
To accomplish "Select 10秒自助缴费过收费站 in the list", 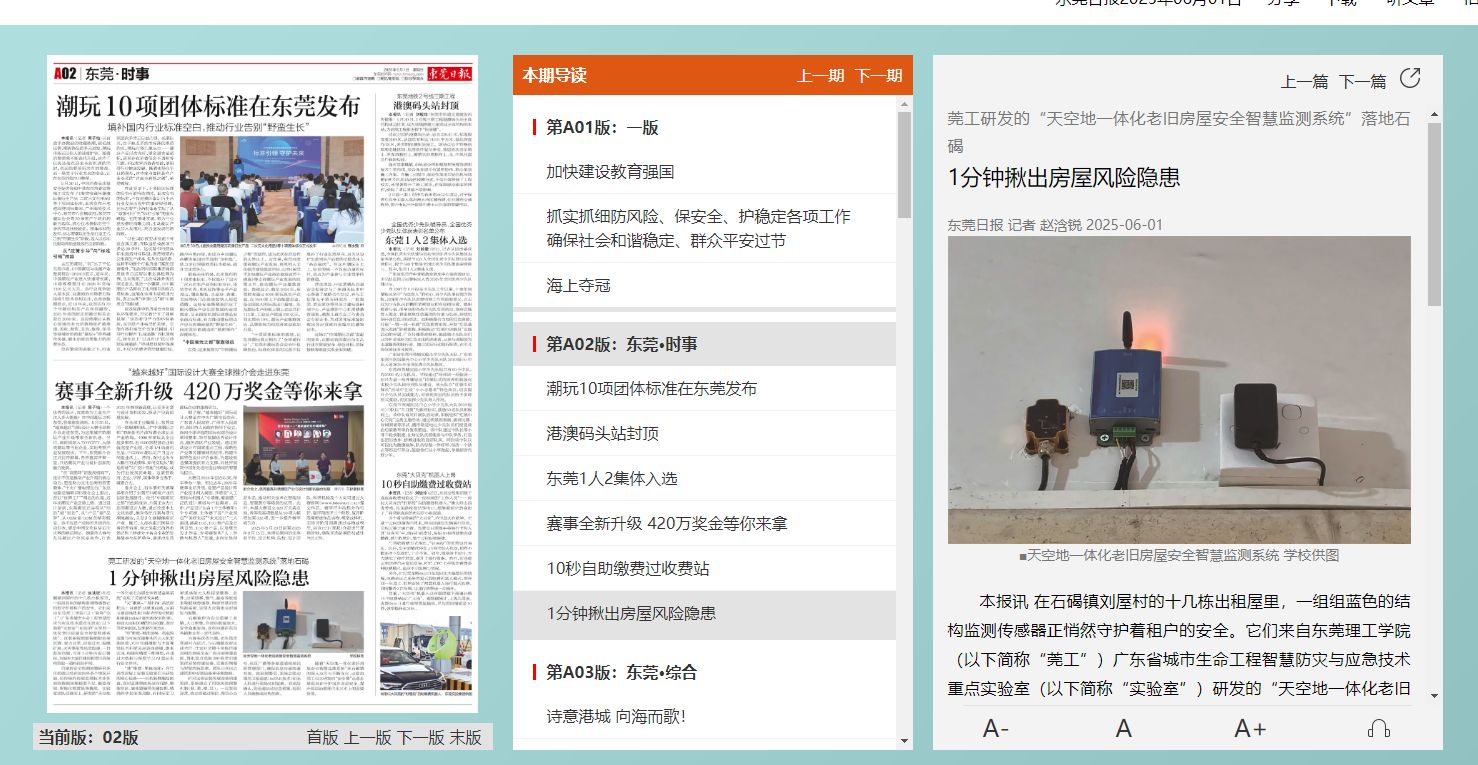I will 628,568.
